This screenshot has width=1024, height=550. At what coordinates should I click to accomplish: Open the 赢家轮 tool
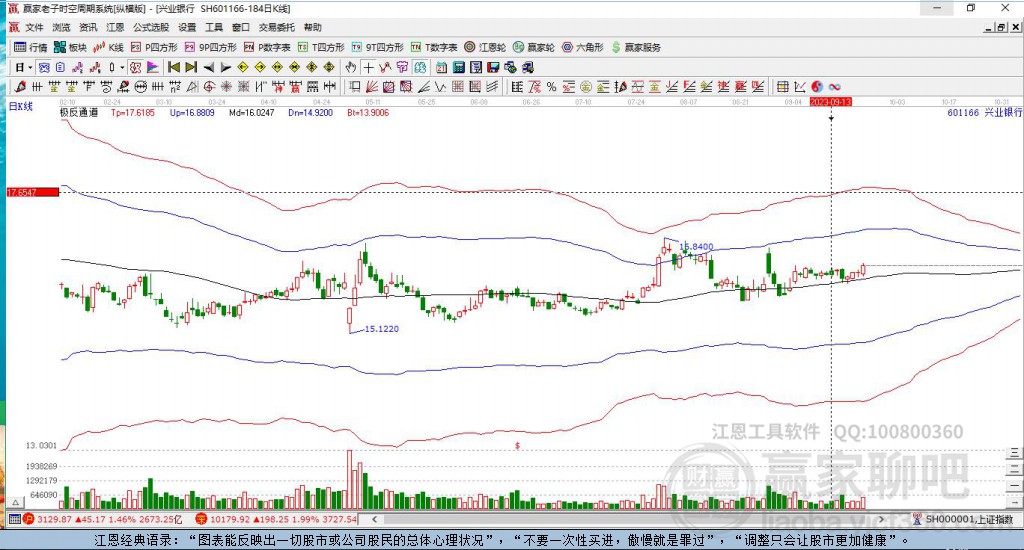(x=534, y=47)
